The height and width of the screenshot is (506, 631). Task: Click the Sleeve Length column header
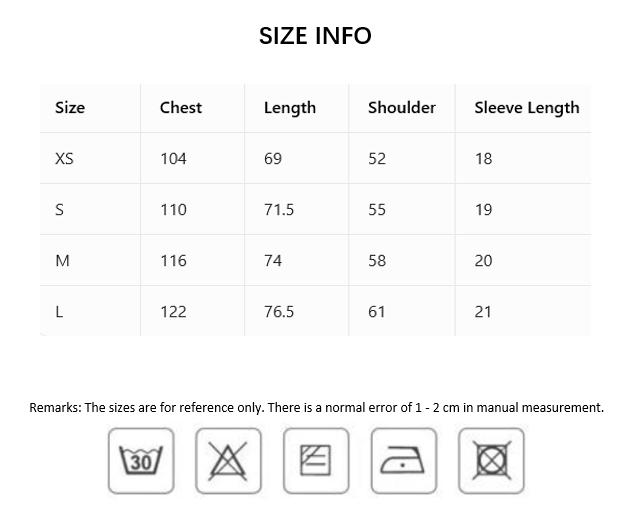point(527,108)
